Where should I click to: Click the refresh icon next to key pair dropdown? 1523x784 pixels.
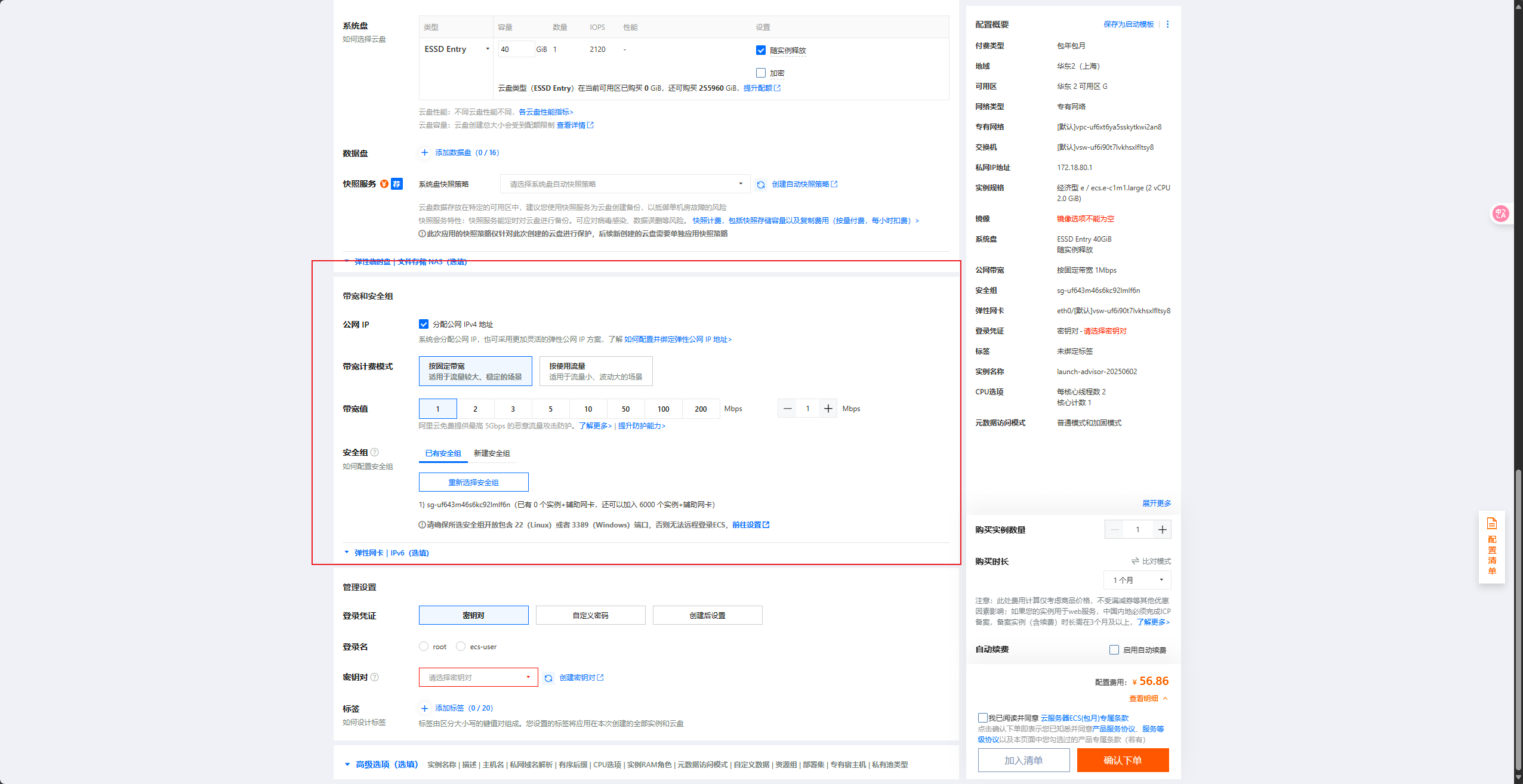(x=548, y=678)
